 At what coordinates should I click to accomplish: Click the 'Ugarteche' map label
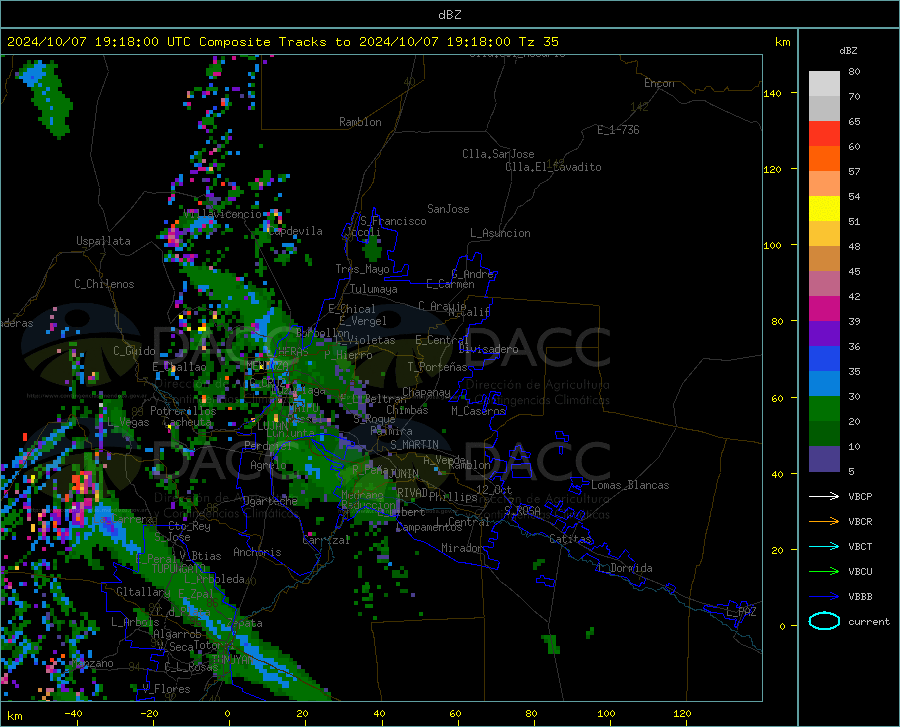tap(270, 501)
